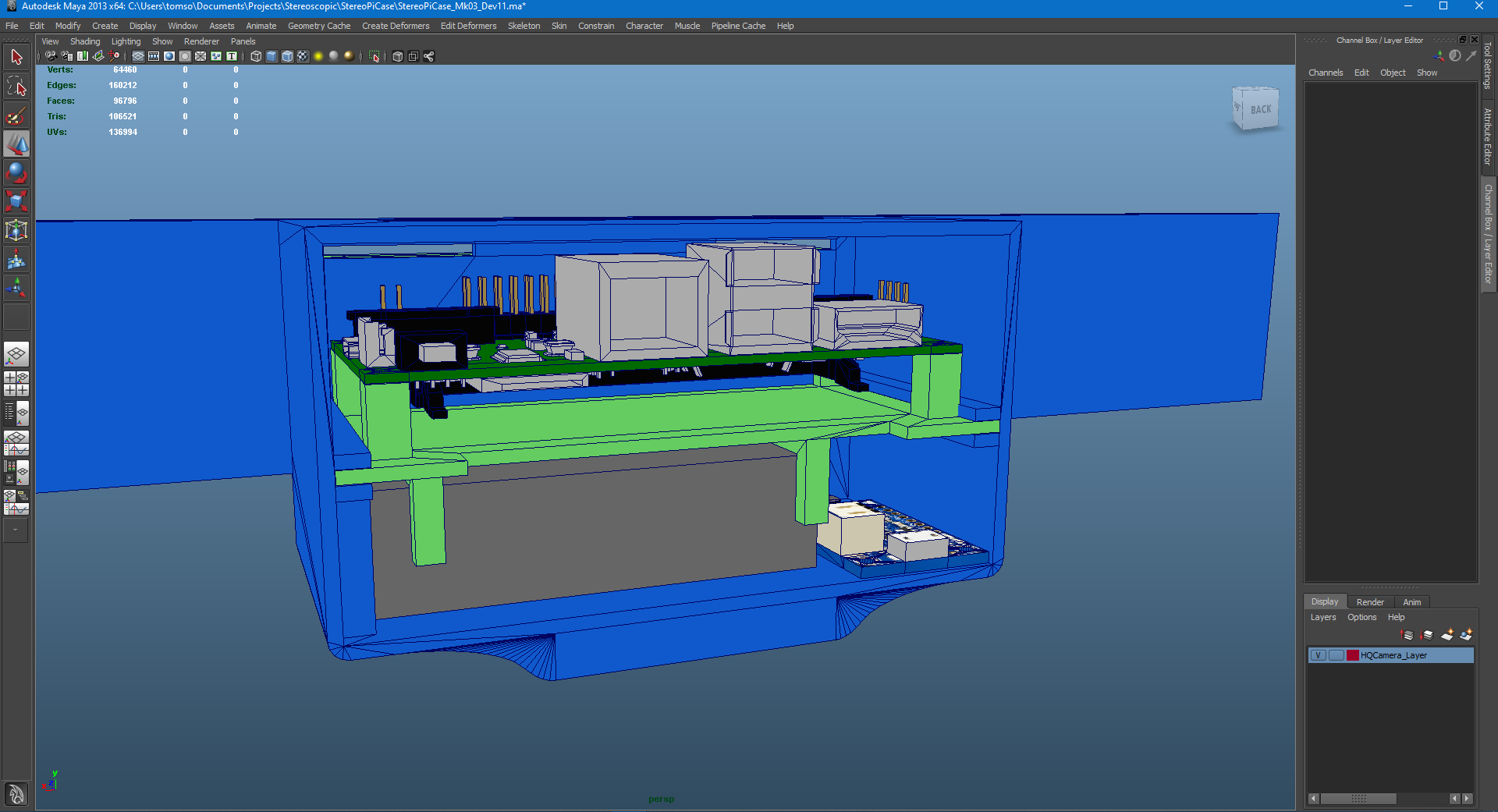Switch to the Render tab in Layer Editor
The image size is (1498, 812).
(1370, 602)
